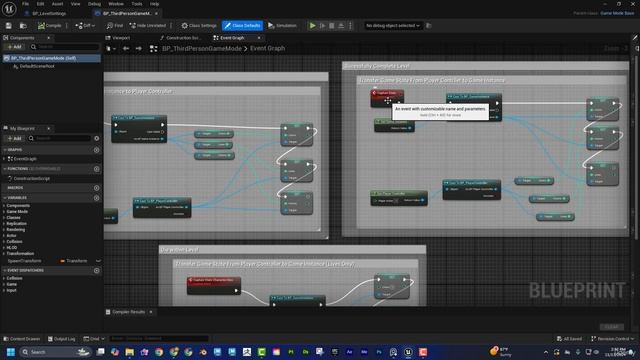640x360 pixels.
Task: Open the play options three-dot menu
Action: (x=350, y=26)
